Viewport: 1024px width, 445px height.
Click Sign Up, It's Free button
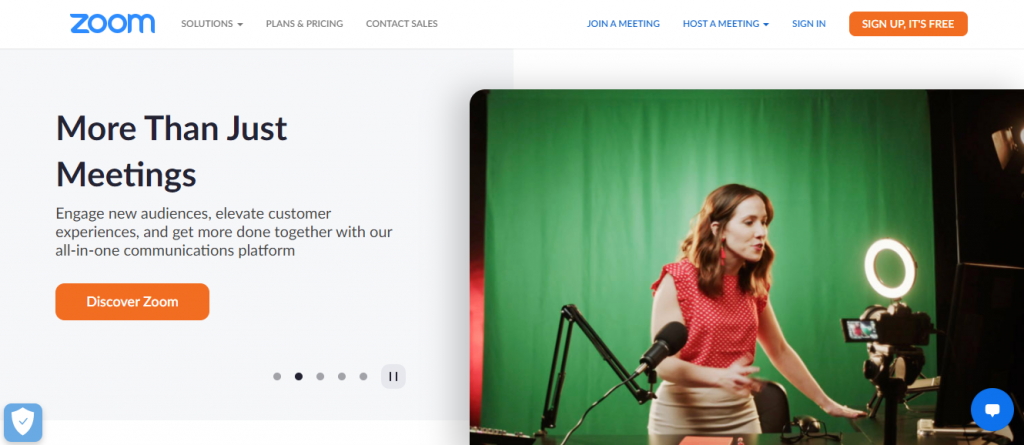click(x=908, y=24)
